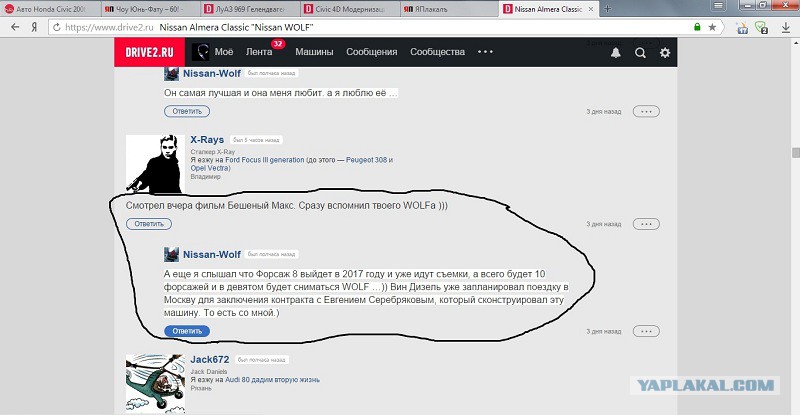The height and width of the screenshot is (415, 800).
Task: Click '3 дня назад' timestamp of Форсаж 8 reply
Action: 604,332
